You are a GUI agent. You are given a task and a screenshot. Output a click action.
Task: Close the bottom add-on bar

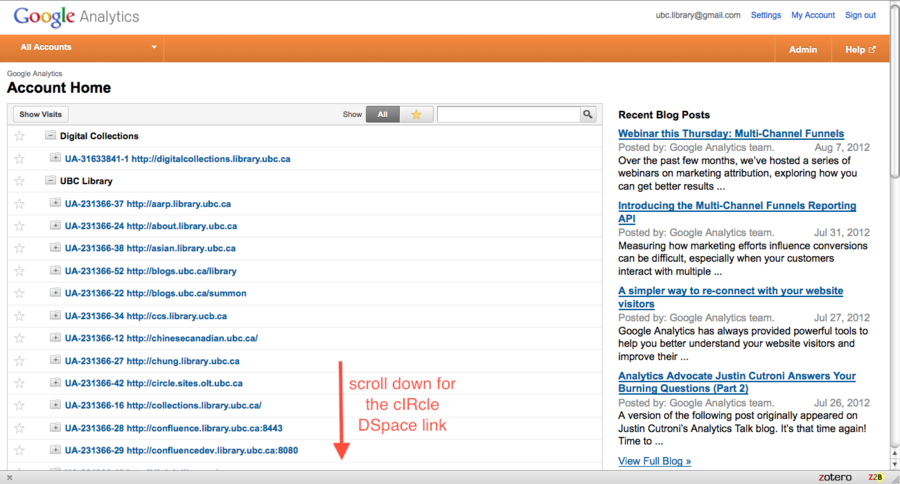click(x=9, y=477)
